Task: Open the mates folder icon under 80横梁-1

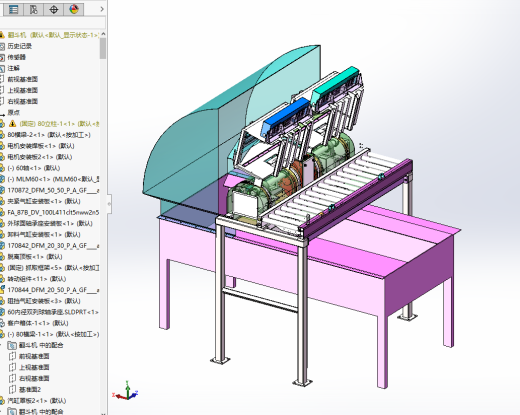Action: [12, 345]
